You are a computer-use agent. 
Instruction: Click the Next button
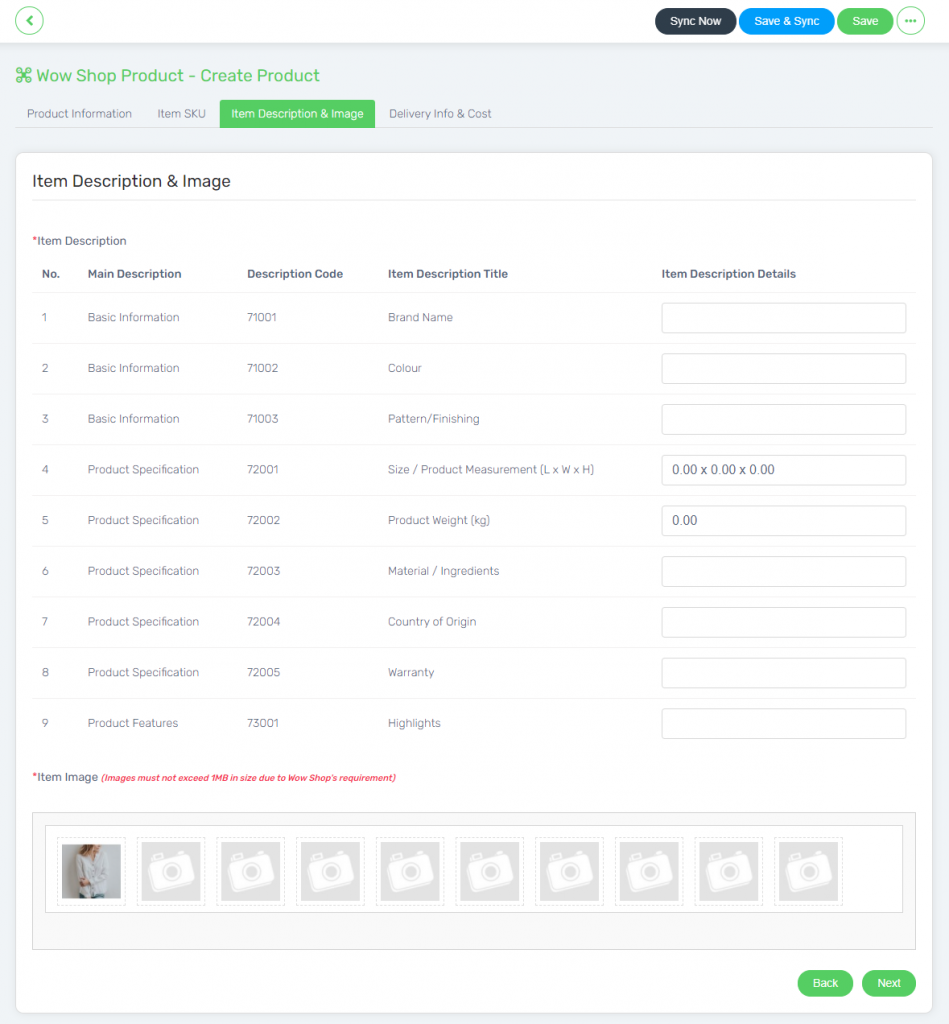888,983
